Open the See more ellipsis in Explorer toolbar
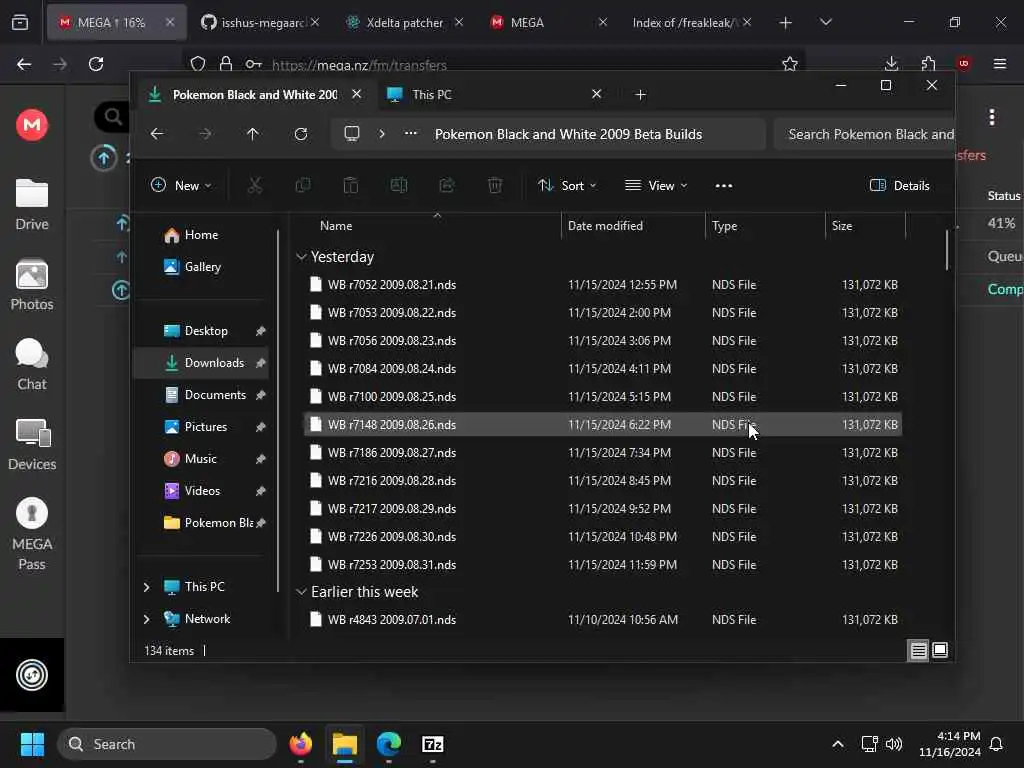Image resolution: width=1024 pixels, height=768 pixels. click(724, 185)
